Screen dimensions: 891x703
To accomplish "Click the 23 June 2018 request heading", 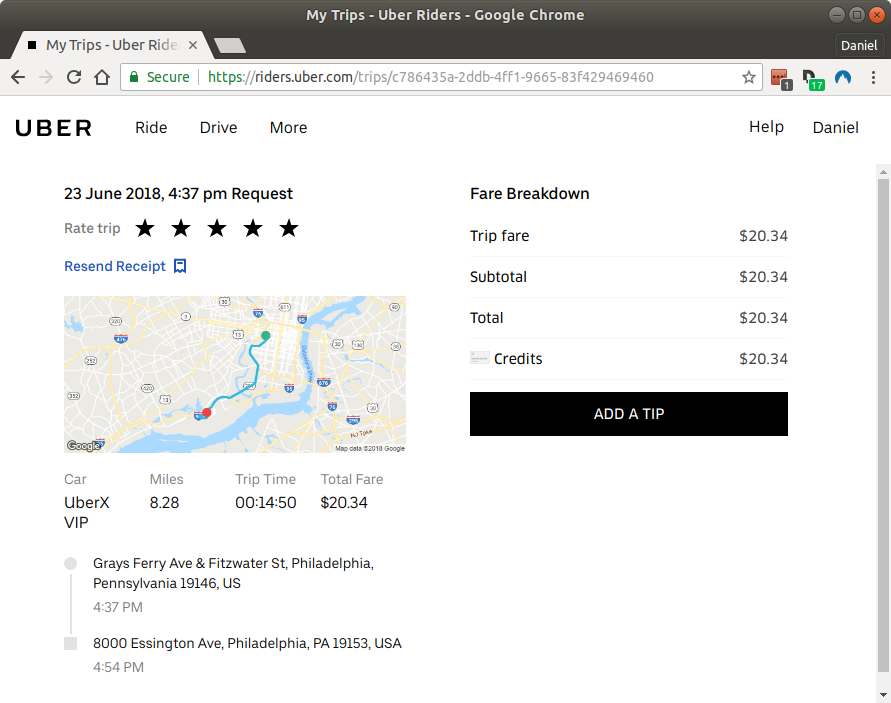I will pos(178,194).
